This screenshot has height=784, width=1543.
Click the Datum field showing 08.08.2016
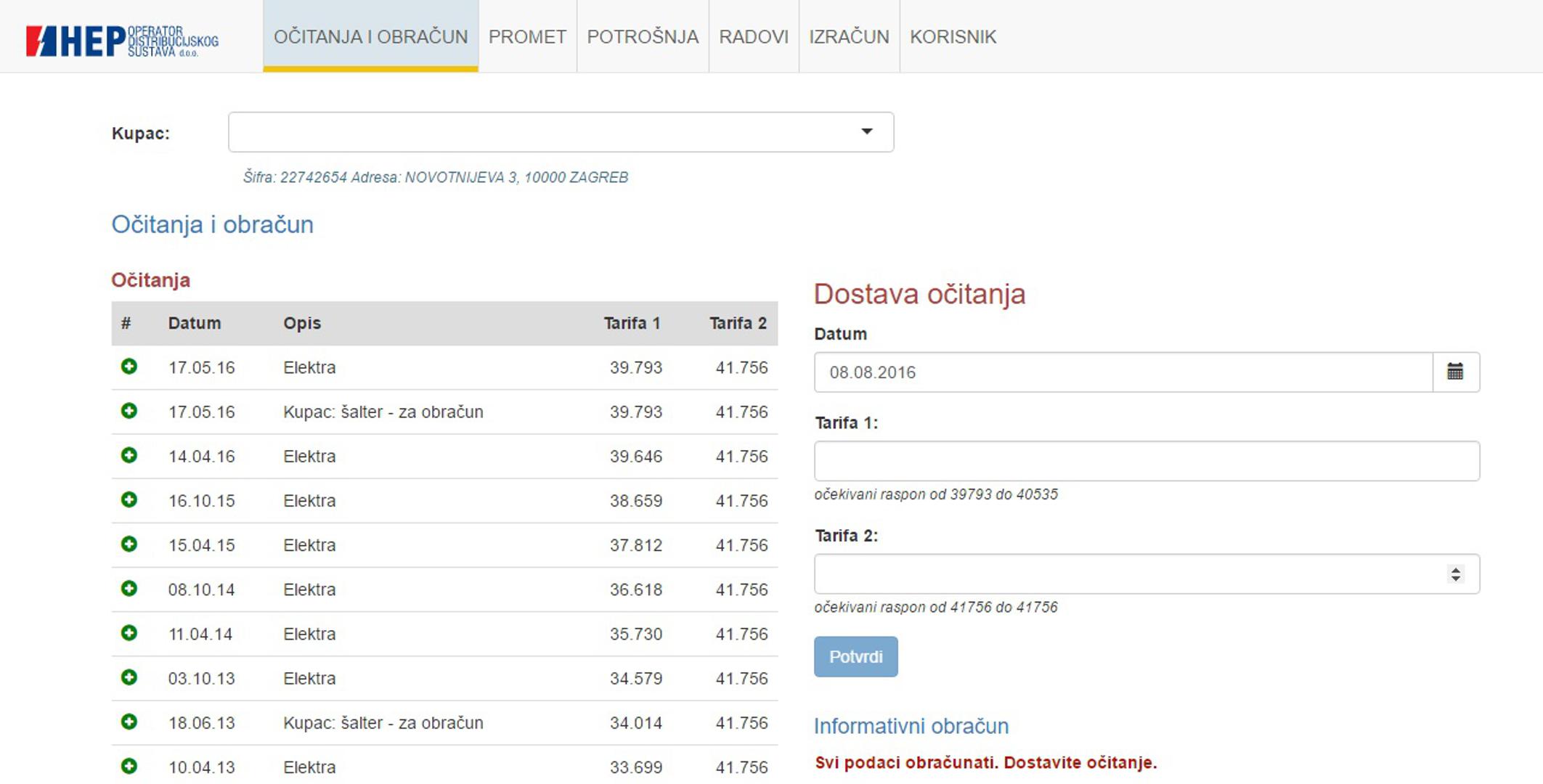pos(1123,372)
